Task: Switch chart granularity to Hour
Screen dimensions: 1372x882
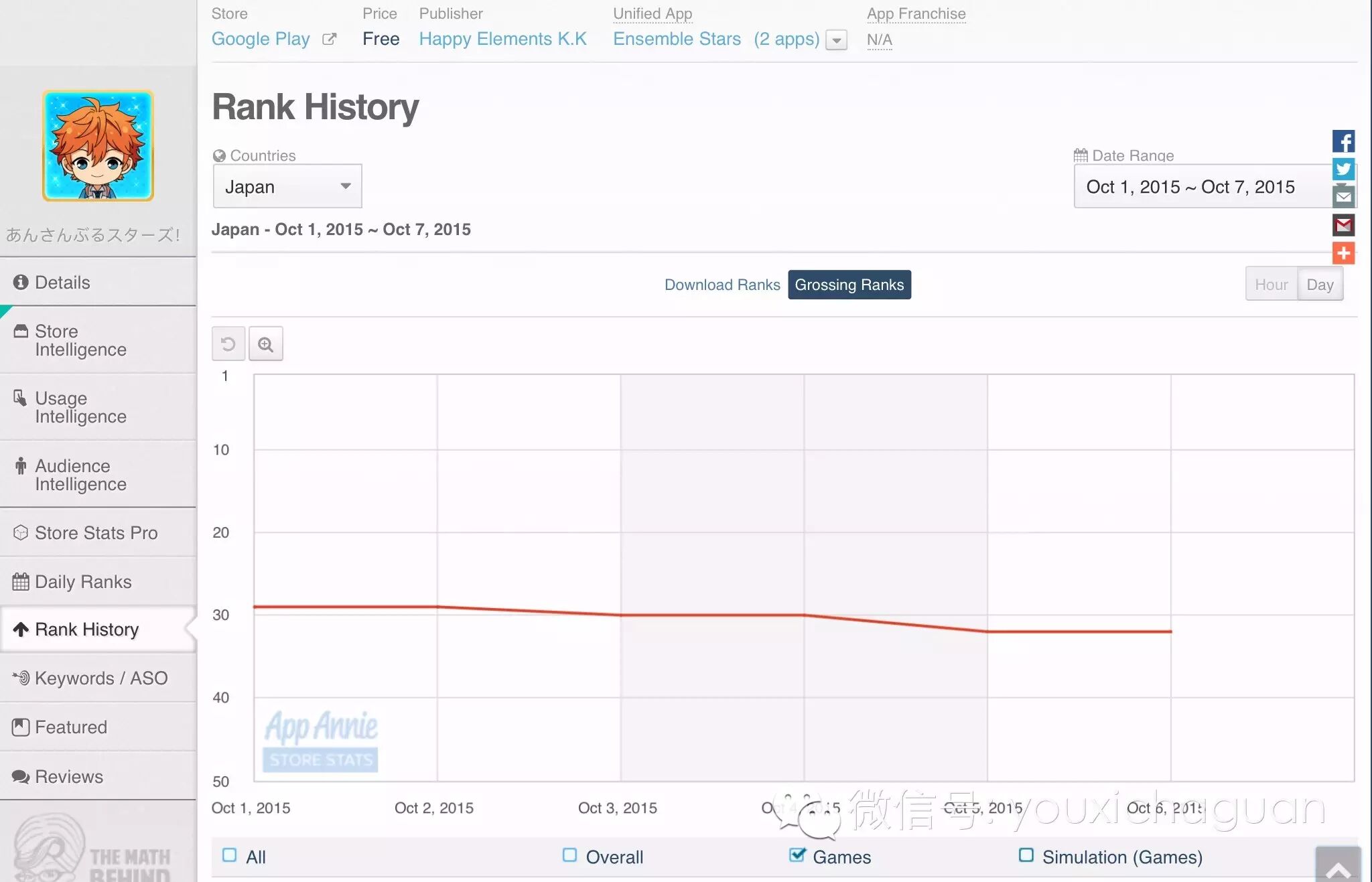Action: [x=1271, y=285]
